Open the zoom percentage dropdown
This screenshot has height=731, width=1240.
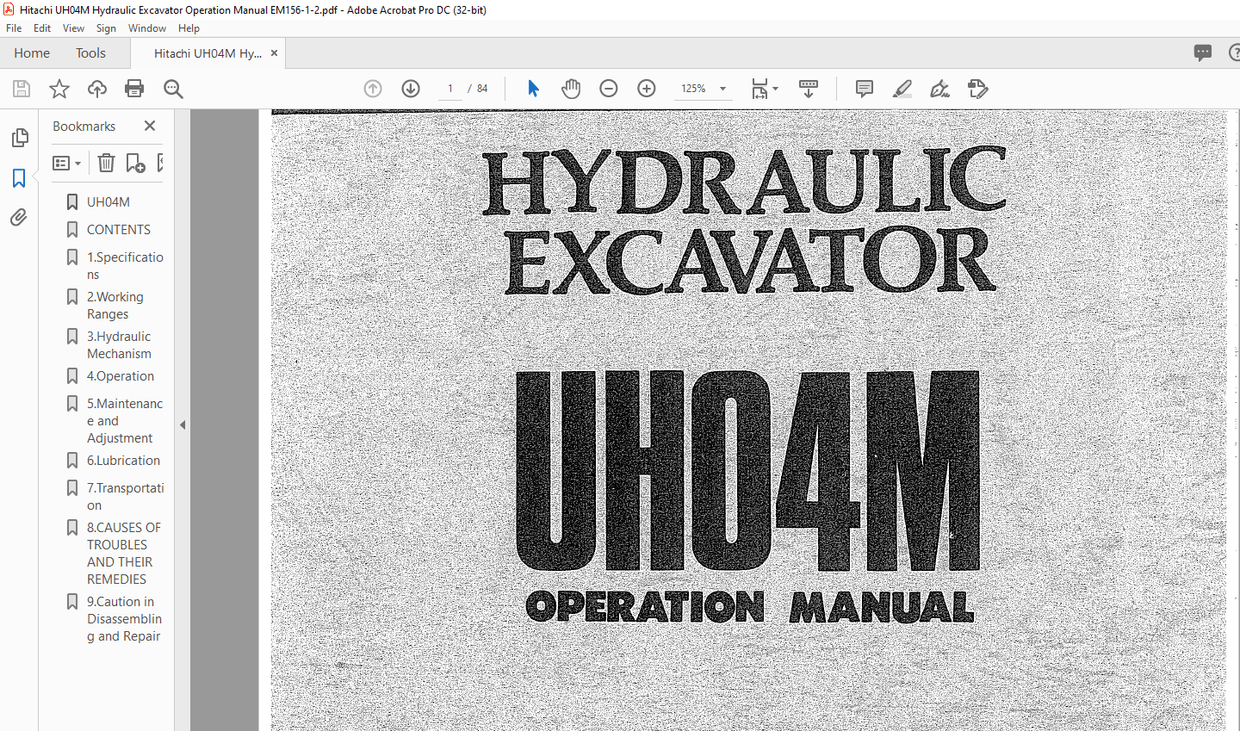pyautogui.click(x=722, y=88)
